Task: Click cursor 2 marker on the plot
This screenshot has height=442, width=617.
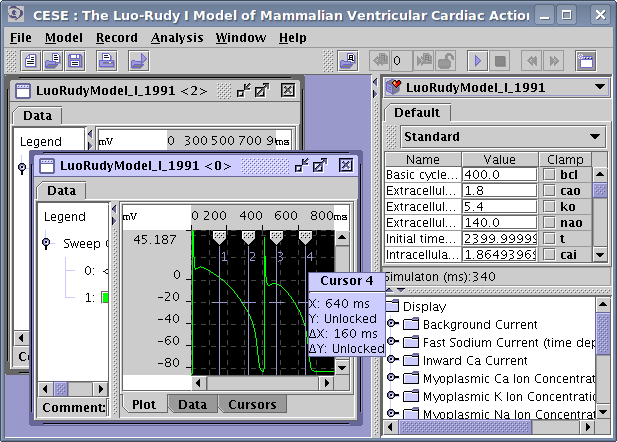Action: click(x=248, y=235)
